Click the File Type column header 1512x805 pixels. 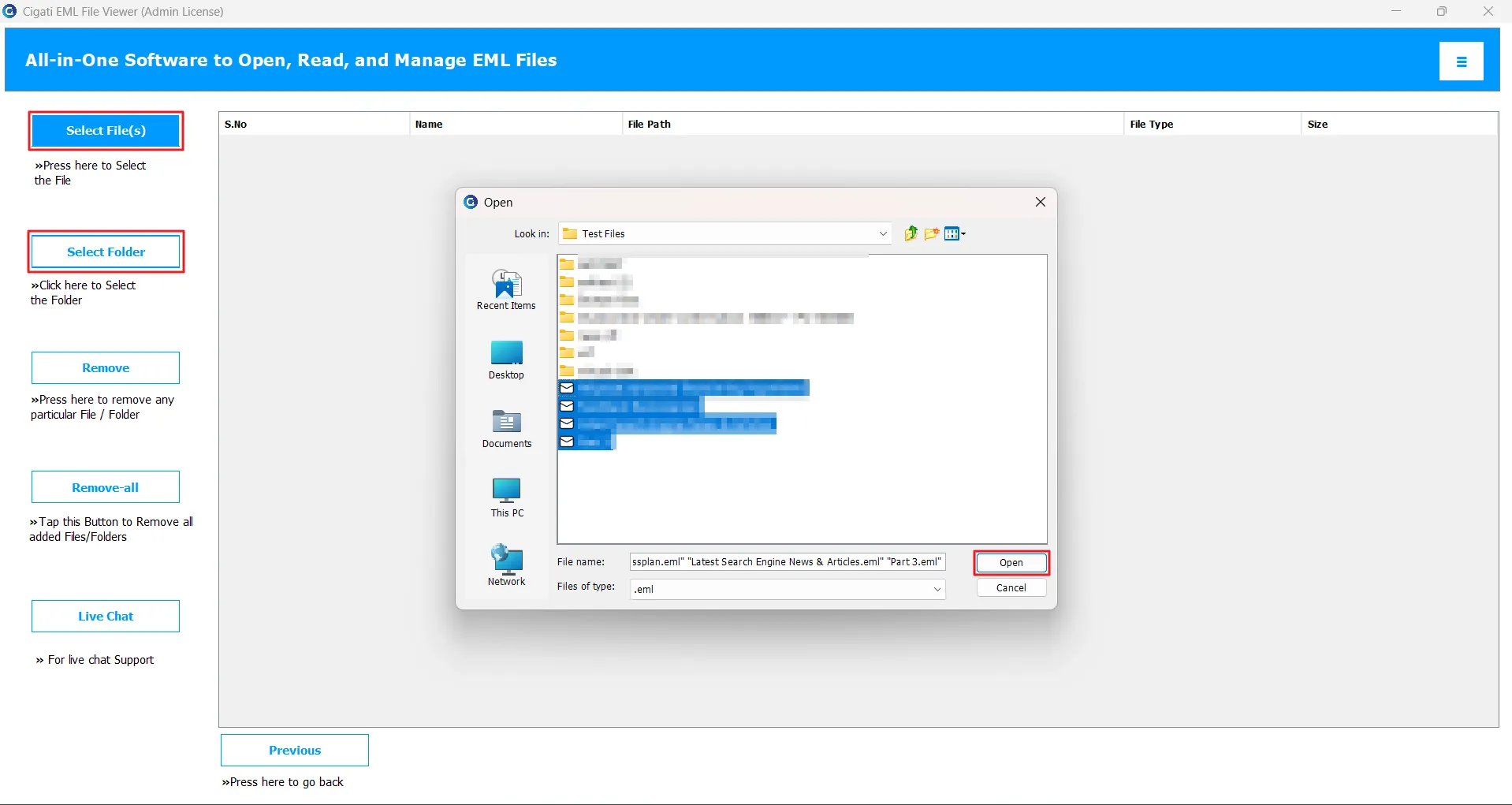coord(1212,124)
